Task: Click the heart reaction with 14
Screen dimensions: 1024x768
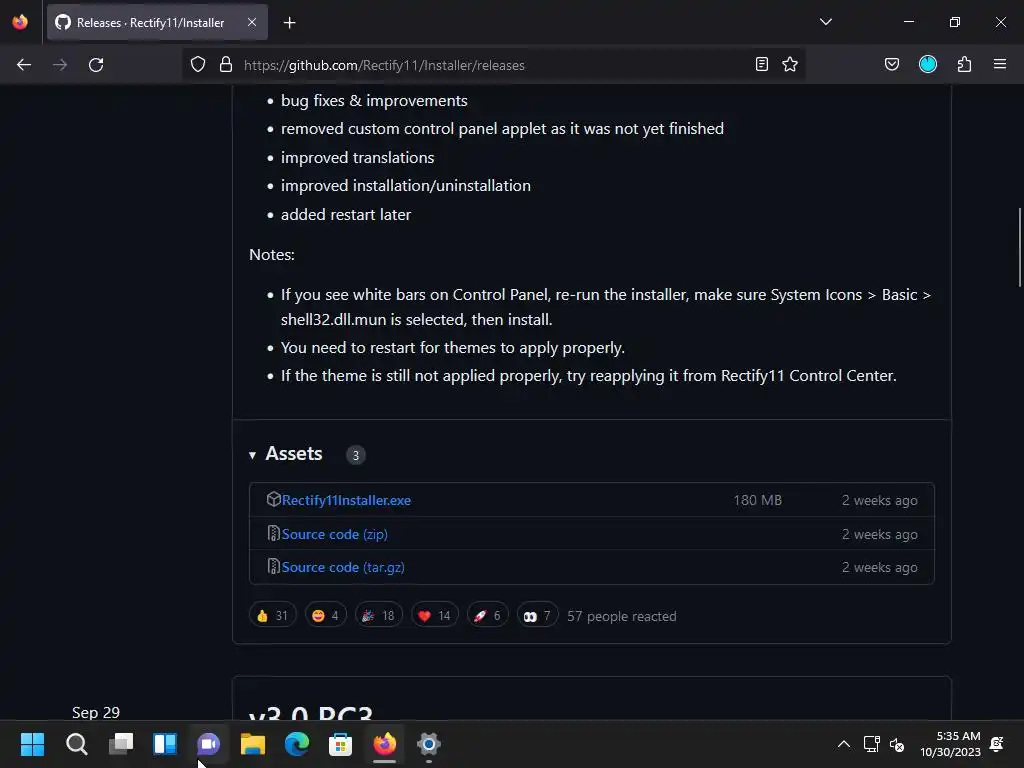Action: click(x=434, y=615)
